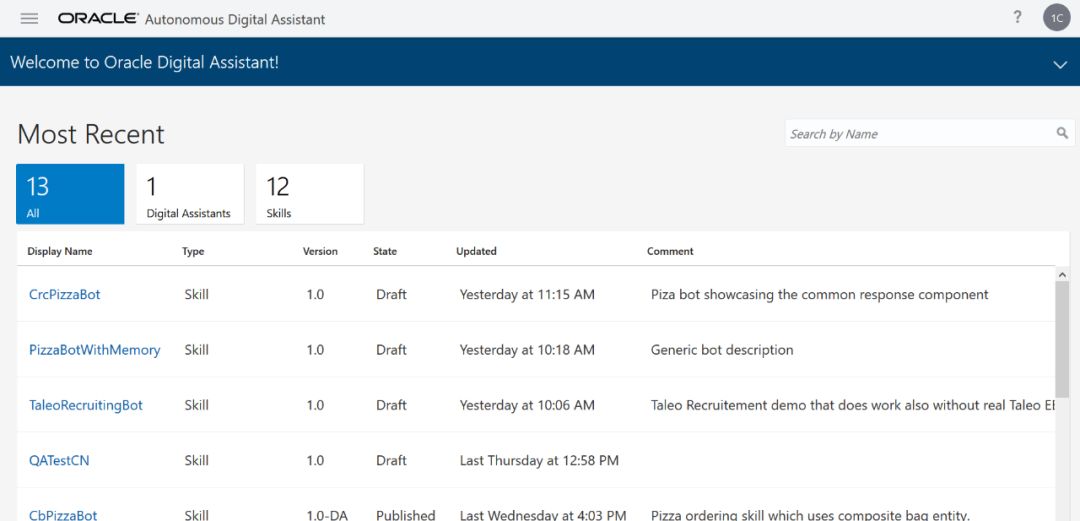Click the 'Piza bot showcasing' comment
This screenshot has height=521, width=1080.
tap(820, 294)
